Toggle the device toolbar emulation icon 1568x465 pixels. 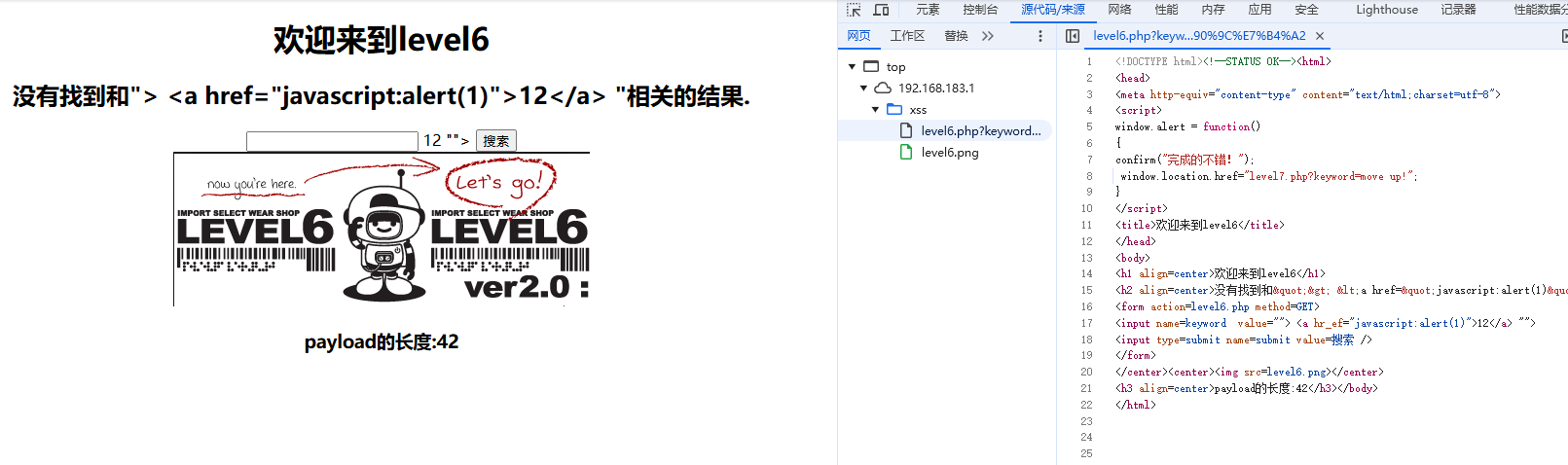[x=881, y=10]
